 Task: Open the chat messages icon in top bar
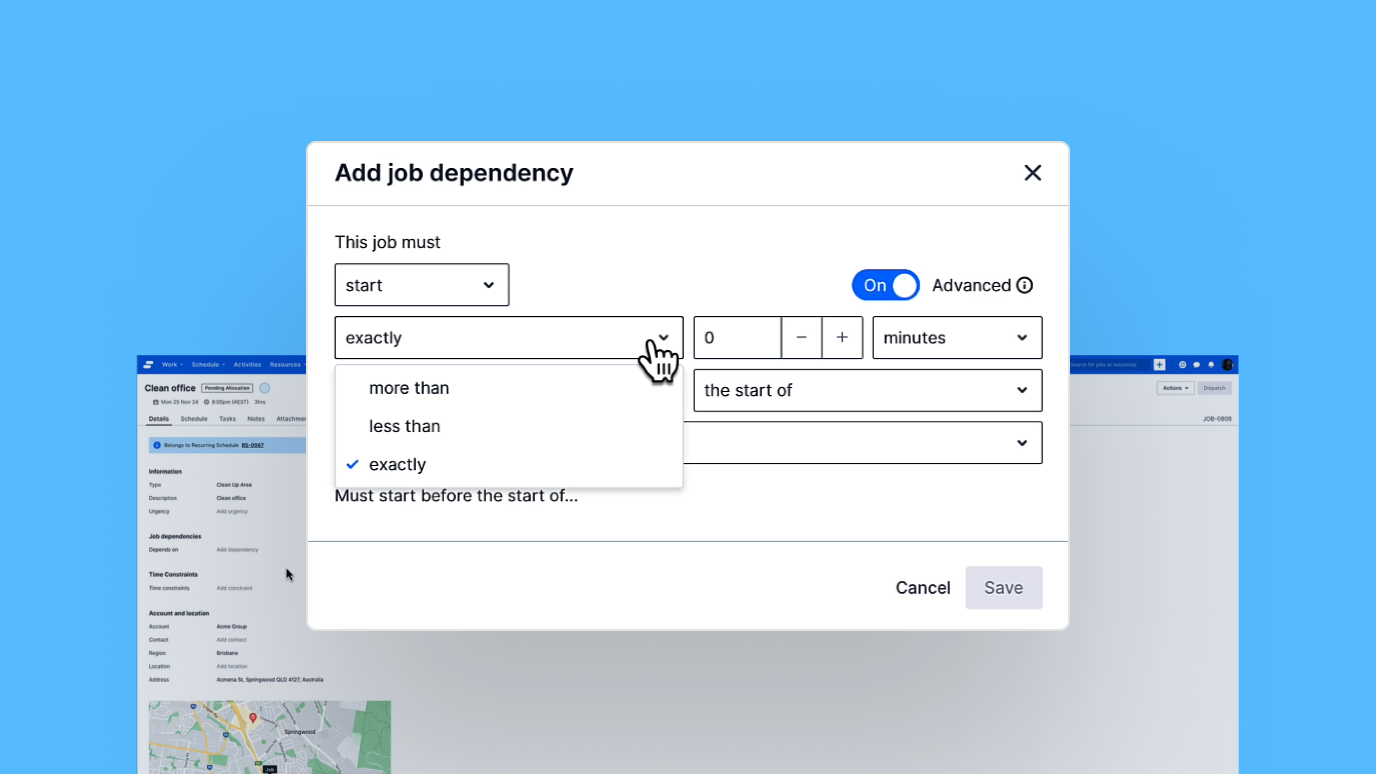click(x=1196, y=364)
